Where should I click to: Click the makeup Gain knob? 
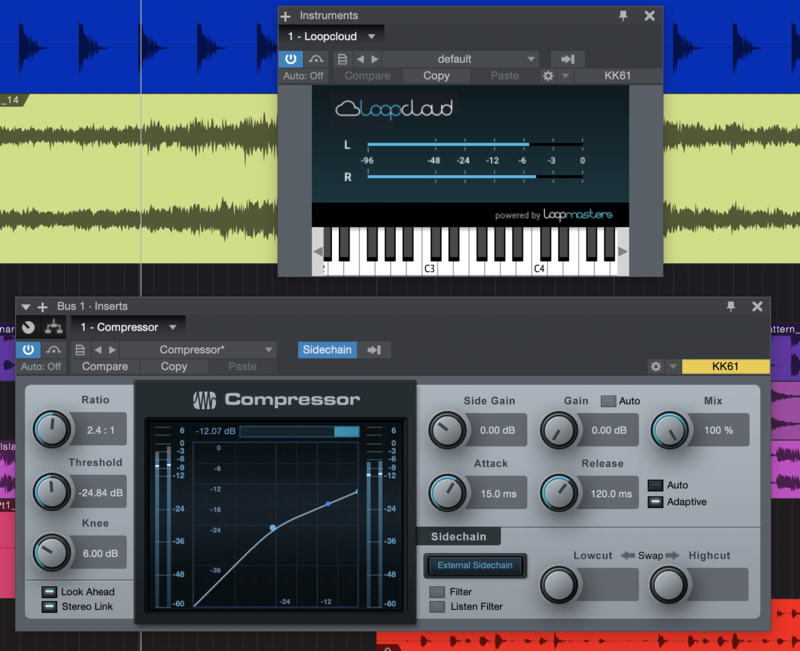coord(559,431)
